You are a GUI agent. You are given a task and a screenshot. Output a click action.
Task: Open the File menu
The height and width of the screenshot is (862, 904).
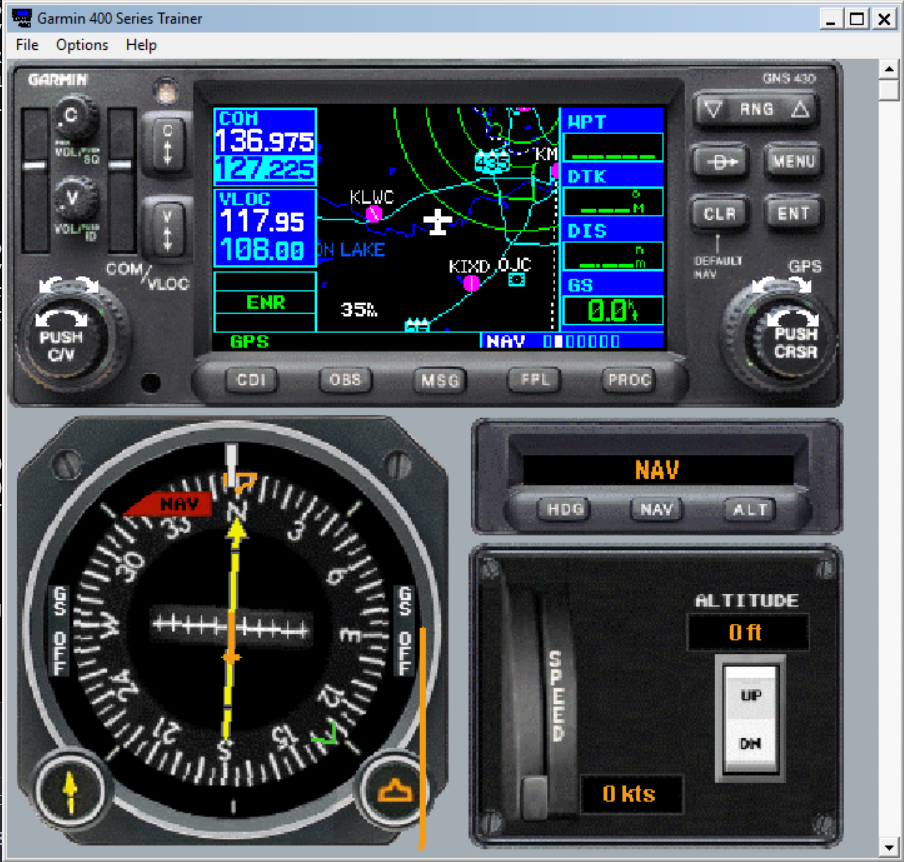27,45
